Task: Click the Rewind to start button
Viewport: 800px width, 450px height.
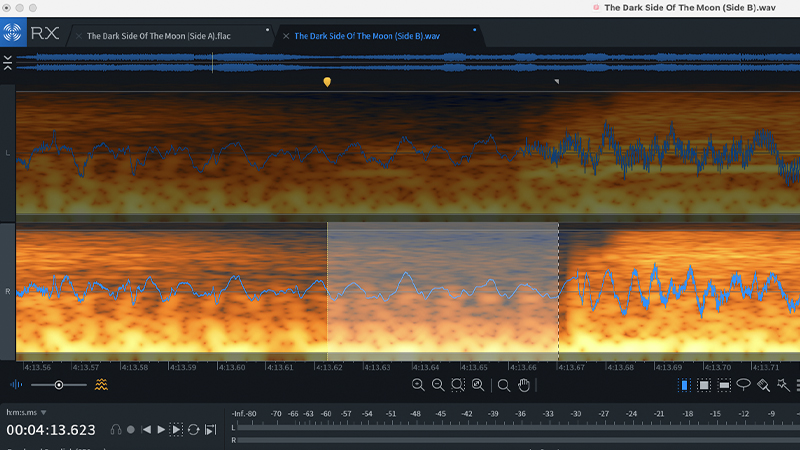Action: [146, 430]
